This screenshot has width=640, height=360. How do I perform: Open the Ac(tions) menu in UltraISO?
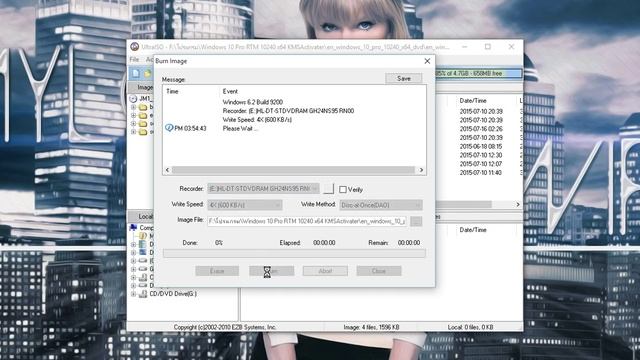pyautogui.click(x=149, y=60)
